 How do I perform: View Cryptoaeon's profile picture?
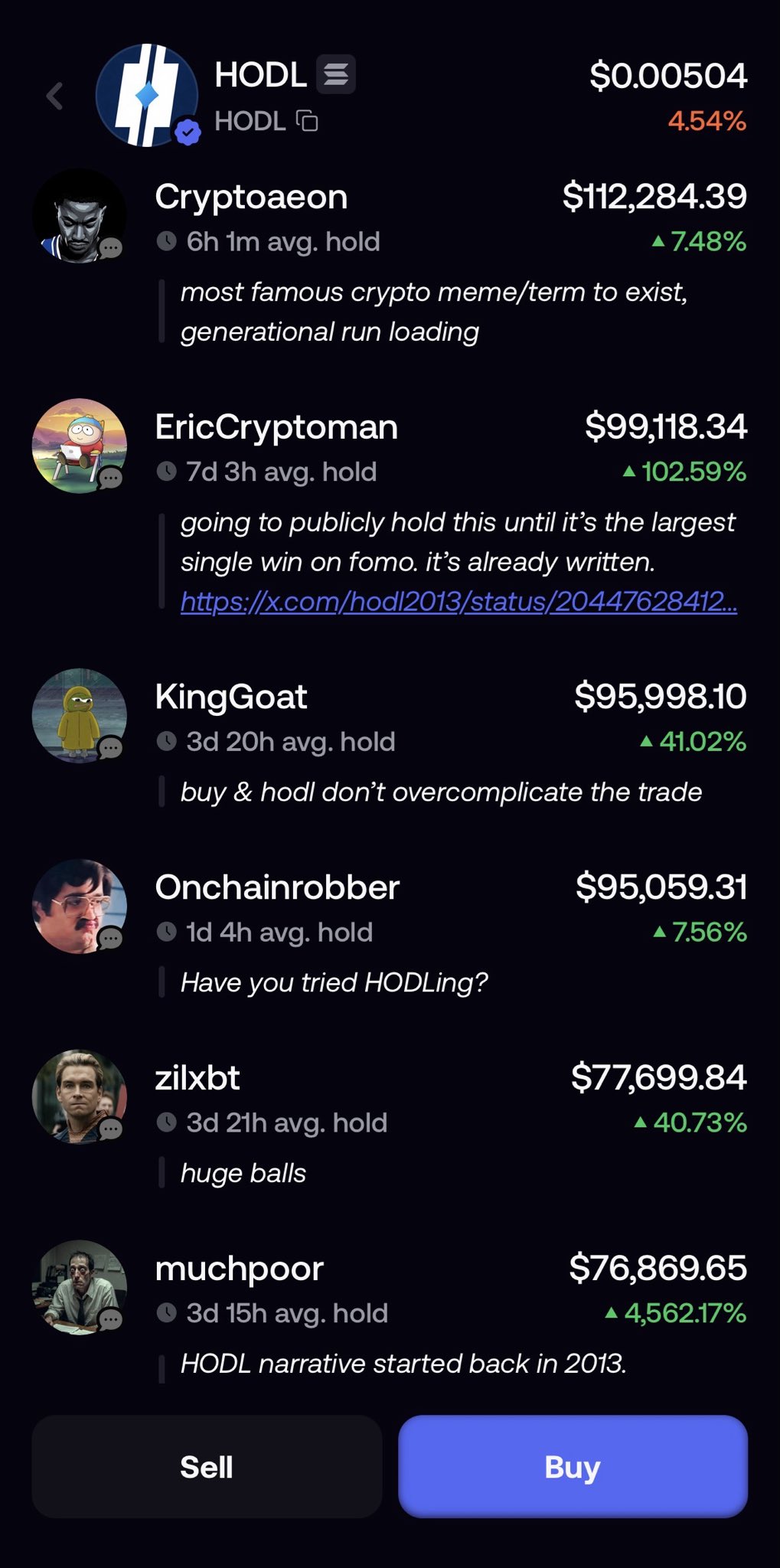point(78,216)
